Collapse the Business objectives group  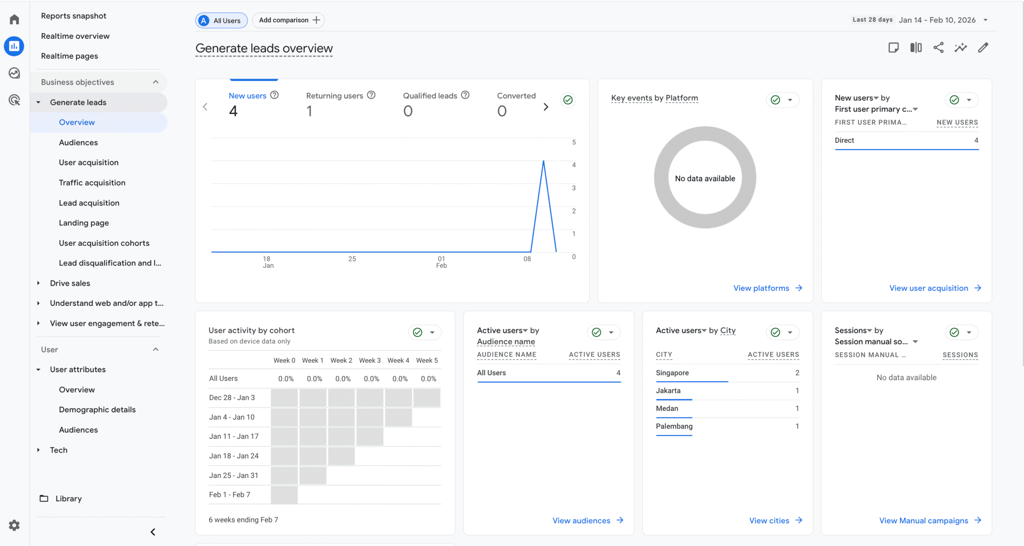[155, 82]
